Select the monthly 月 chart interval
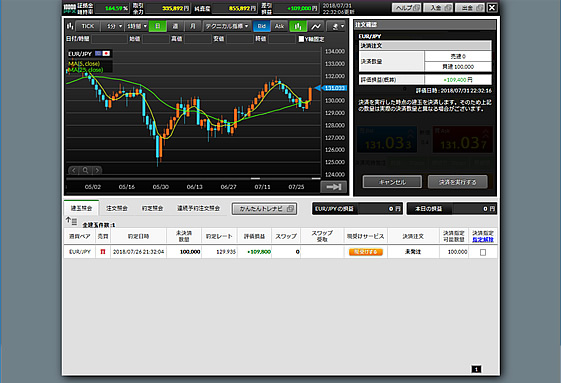This screenshot has width=561, height=383. (193, 26)
